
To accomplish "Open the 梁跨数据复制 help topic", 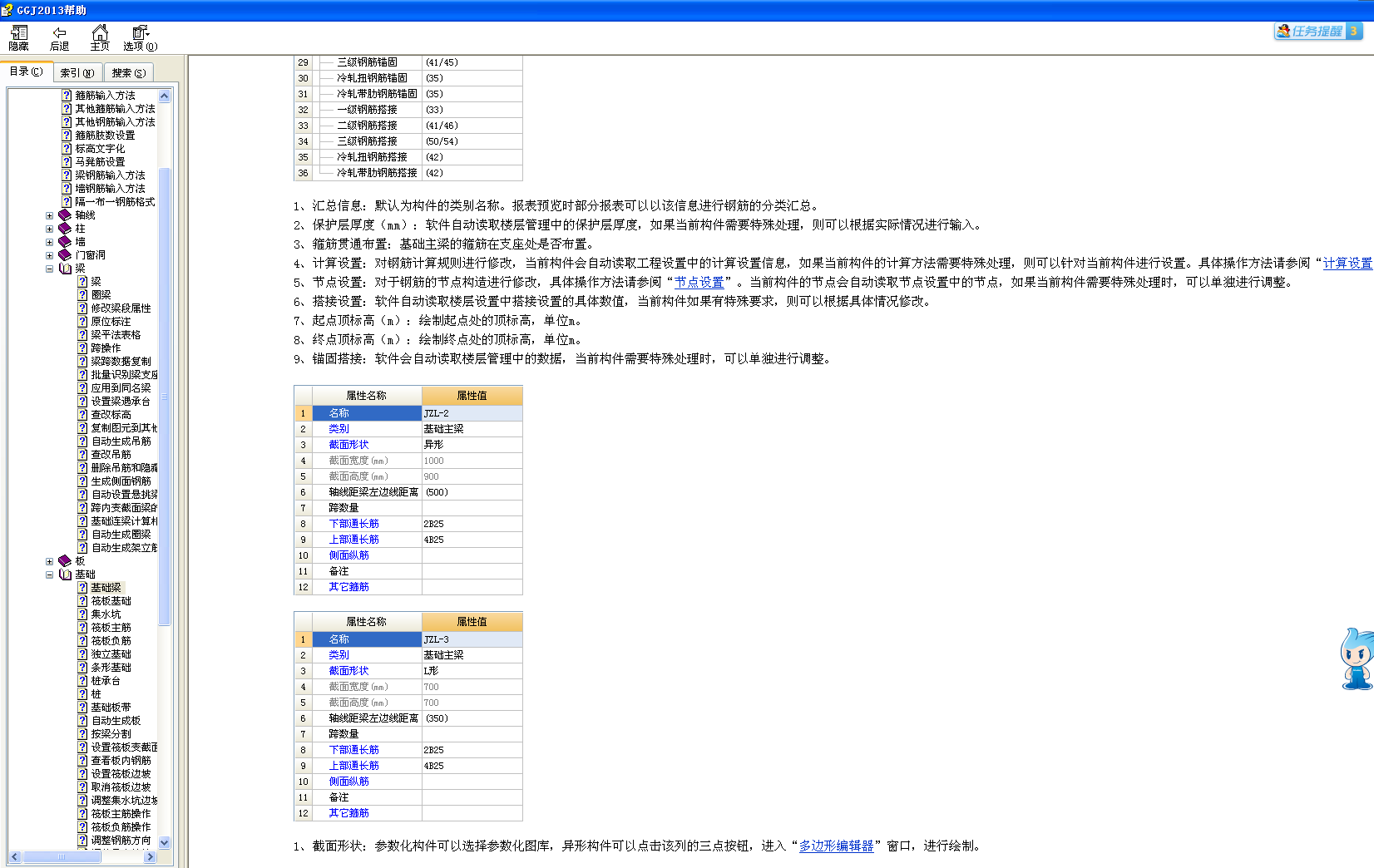I will pyautogui.click(x=121, y=362).
